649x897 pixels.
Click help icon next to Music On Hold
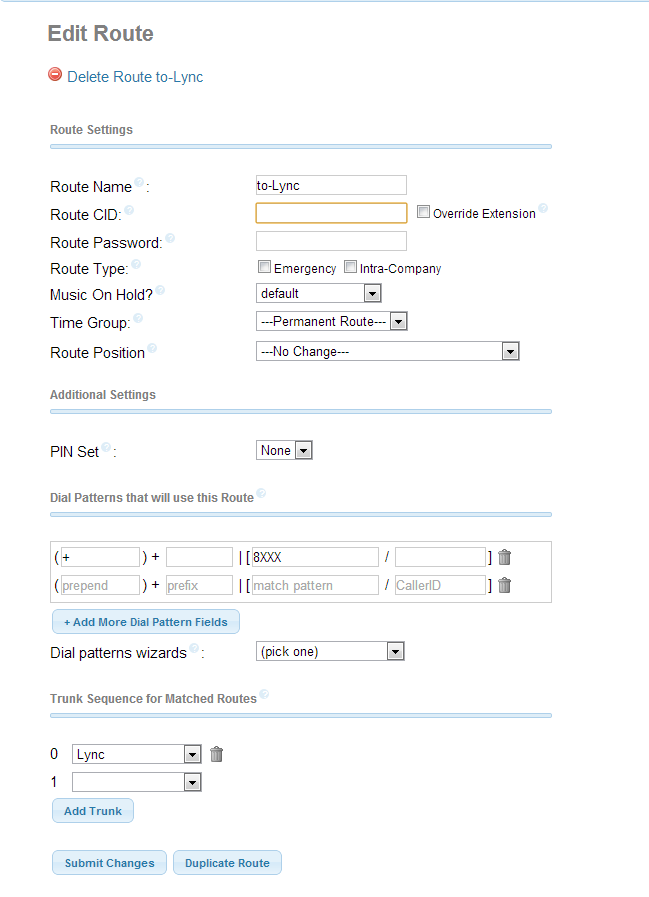[160, 291]
